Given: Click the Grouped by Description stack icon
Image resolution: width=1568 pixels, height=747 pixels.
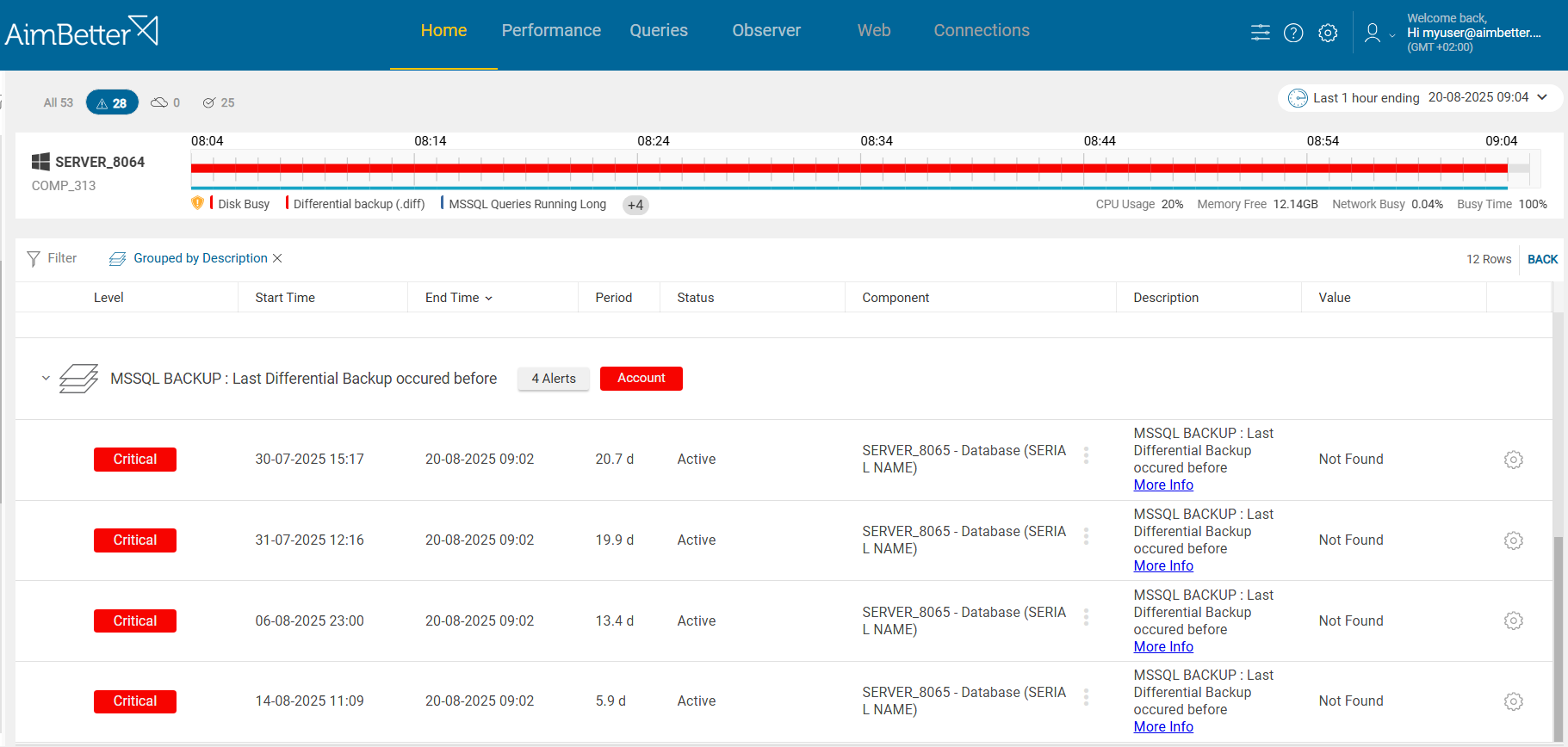Looking at the screenshot, I should tap(118, 258).
